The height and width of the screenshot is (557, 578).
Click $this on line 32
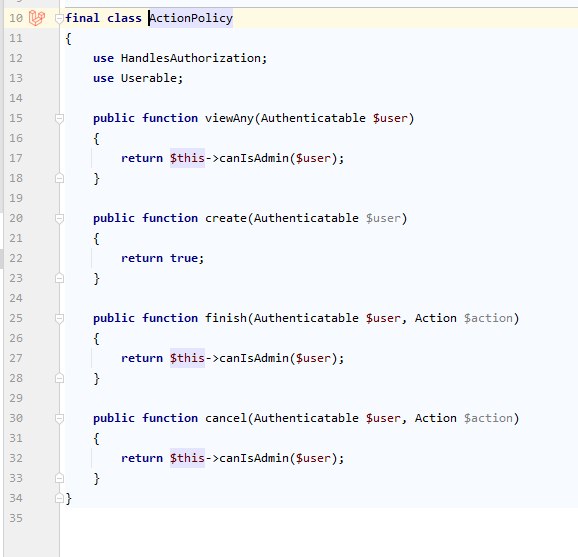(187, 458)
